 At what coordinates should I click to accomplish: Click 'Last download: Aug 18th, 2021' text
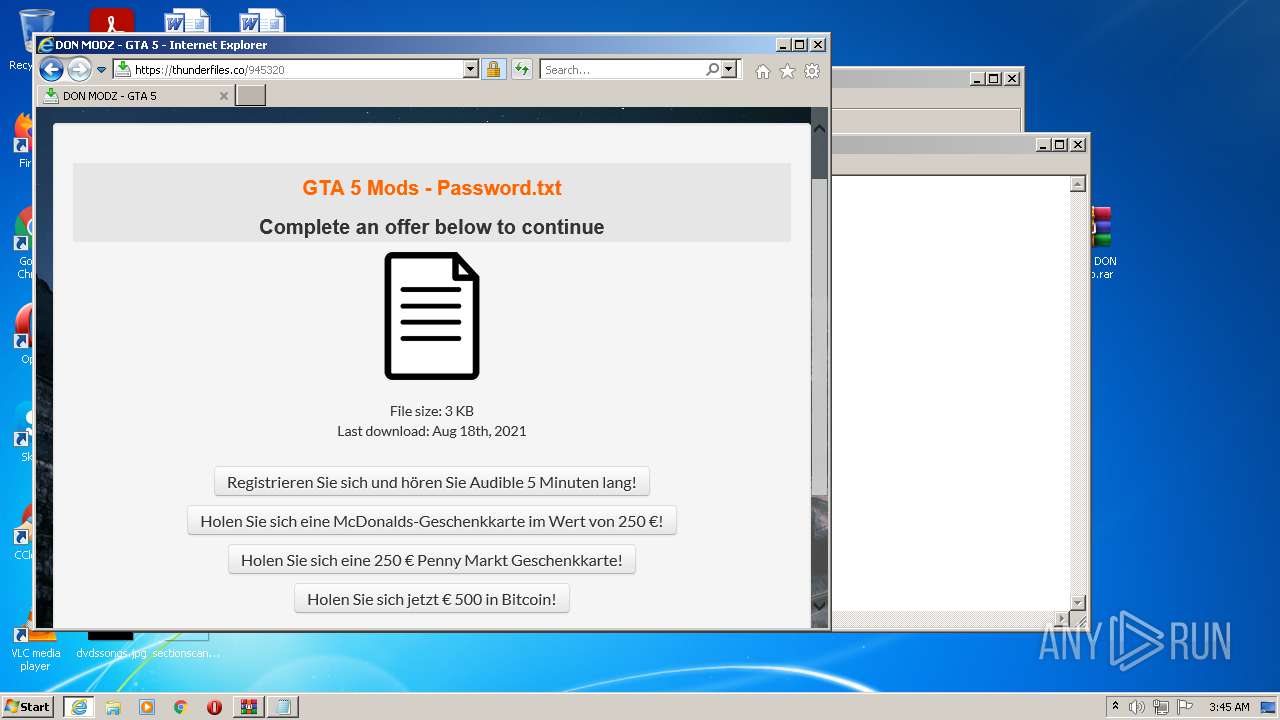click(432, 431)
